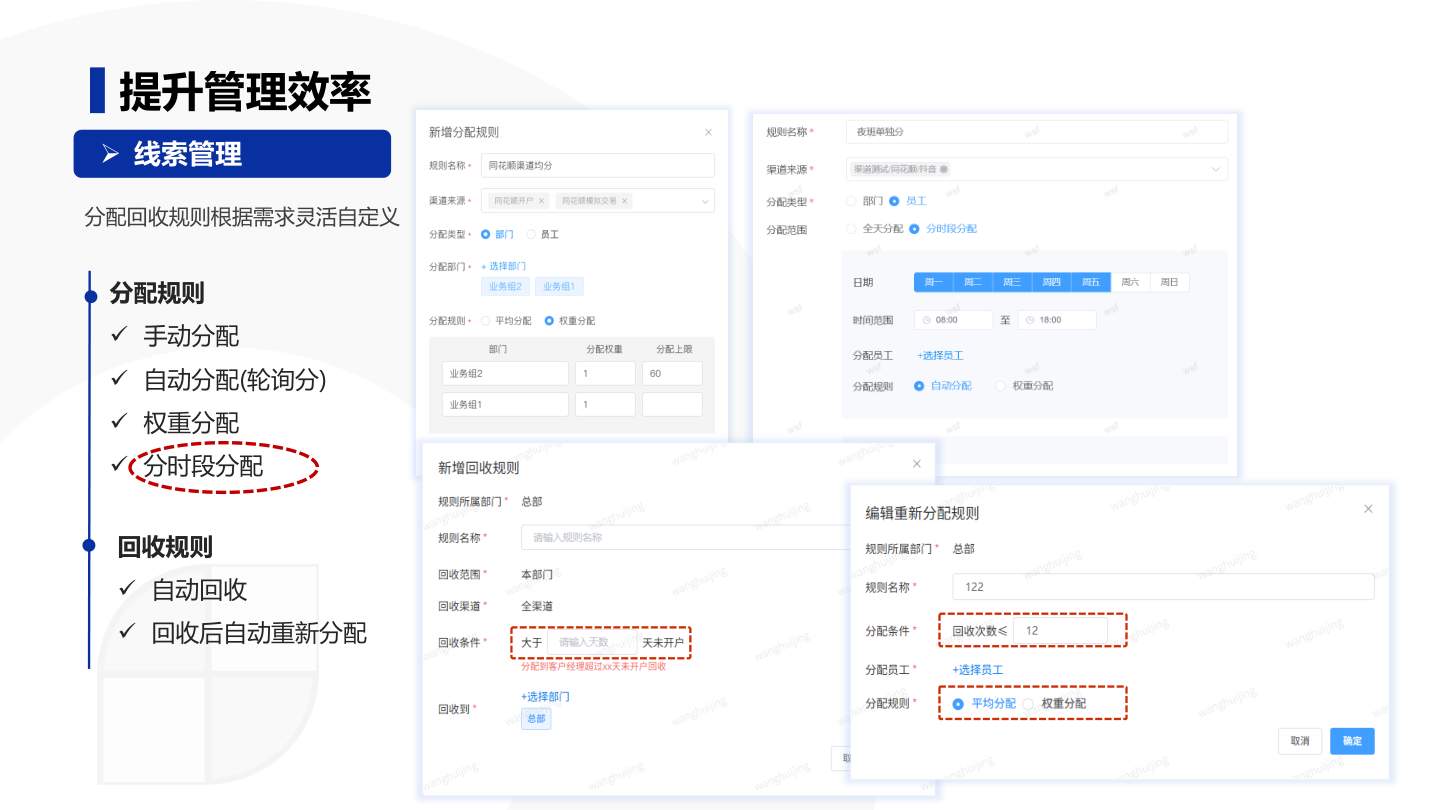Click the 业务组2 department tag
1440x810 pixels.
(505, 287)
